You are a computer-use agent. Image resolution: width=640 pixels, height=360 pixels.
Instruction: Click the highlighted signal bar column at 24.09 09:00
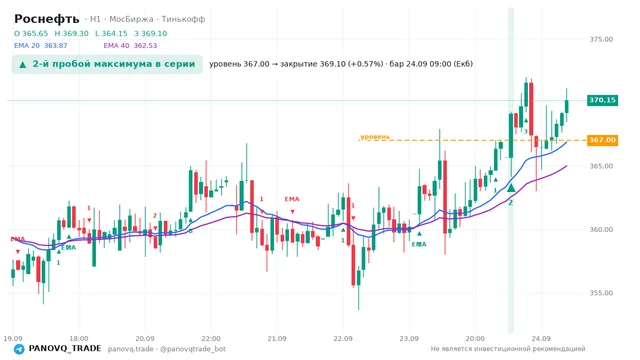tap(511, 170)
